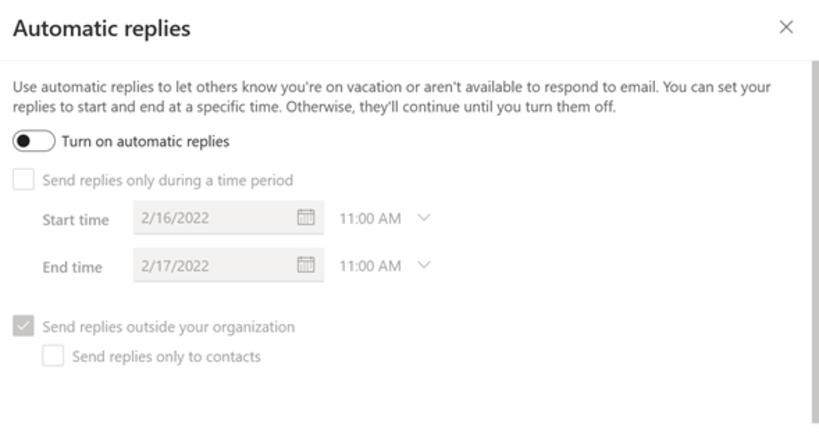Select the Start time 11:00 AM value
The image size is (819, 434).
click(370, 218)
